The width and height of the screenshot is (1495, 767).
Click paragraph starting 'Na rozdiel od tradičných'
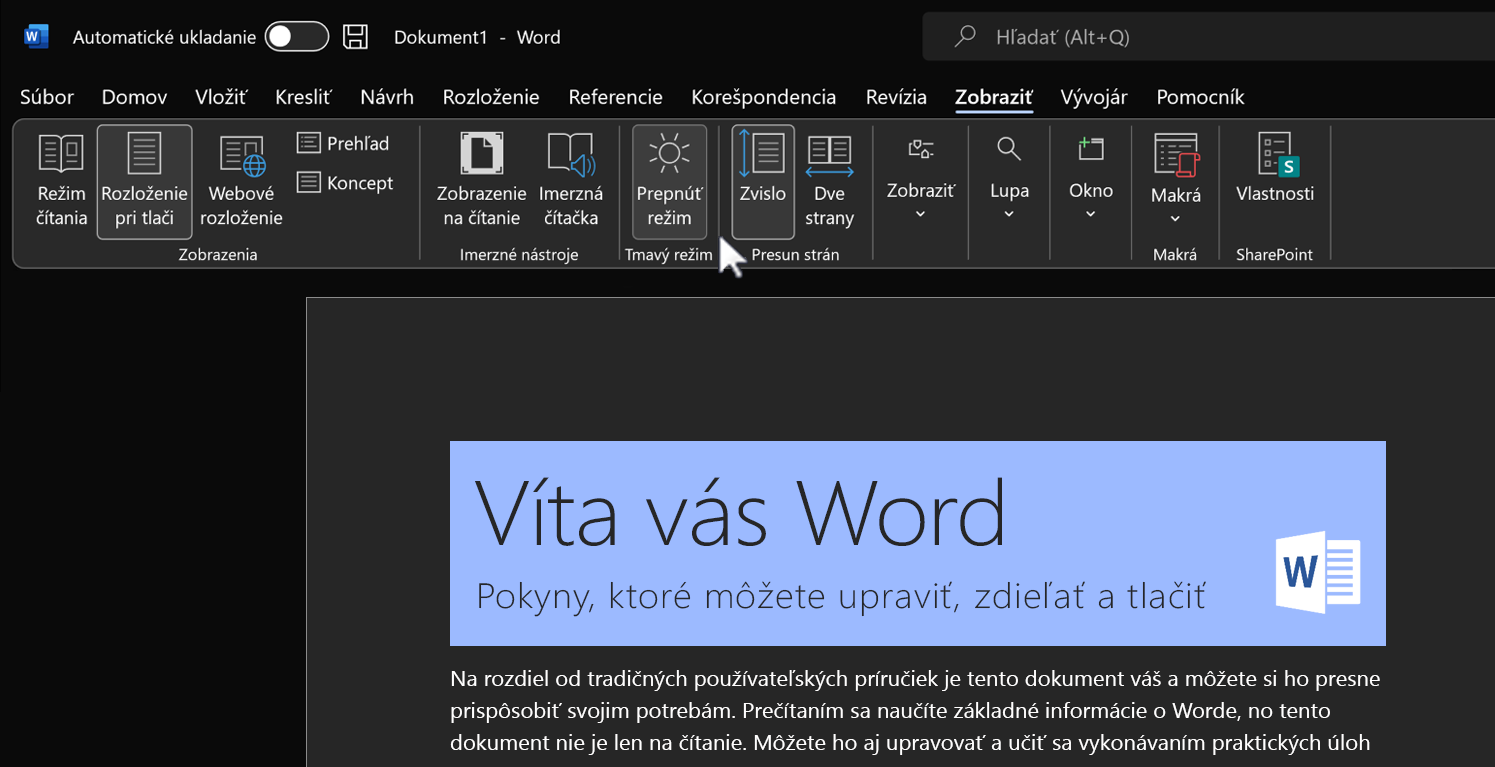916,711
